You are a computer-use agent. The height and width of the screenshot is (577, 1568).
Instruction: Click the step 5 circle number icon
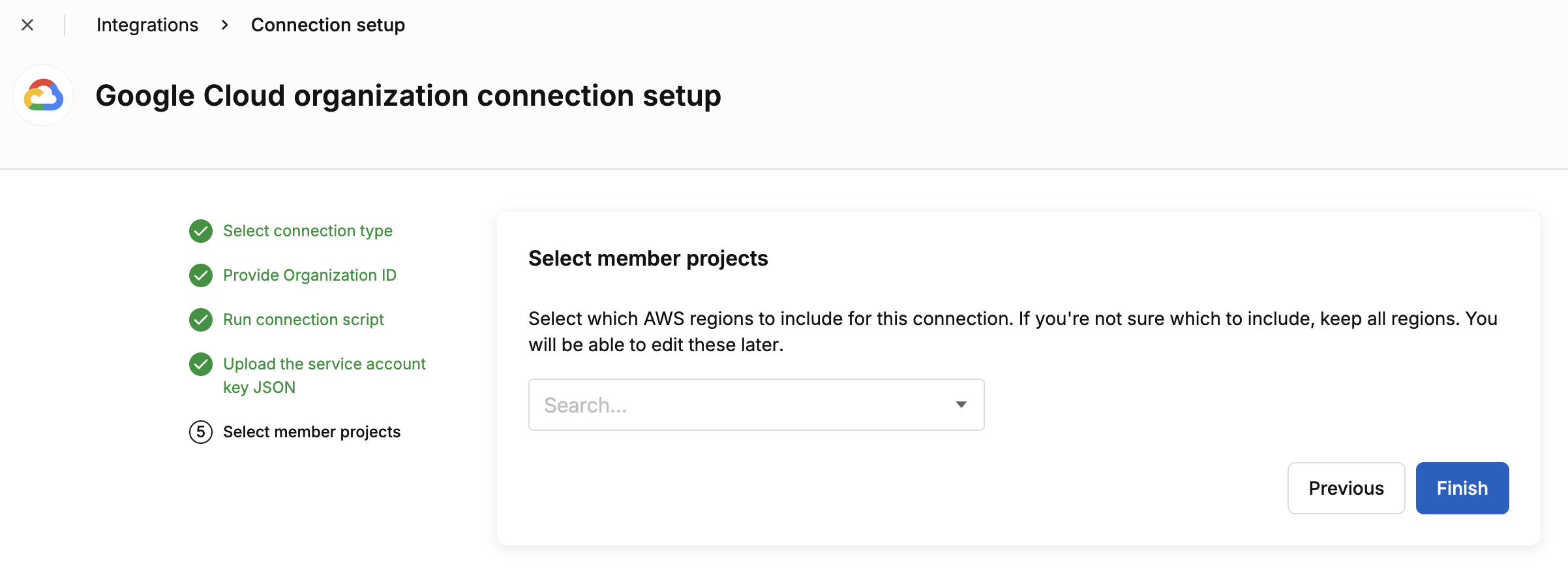click(201, 432)
